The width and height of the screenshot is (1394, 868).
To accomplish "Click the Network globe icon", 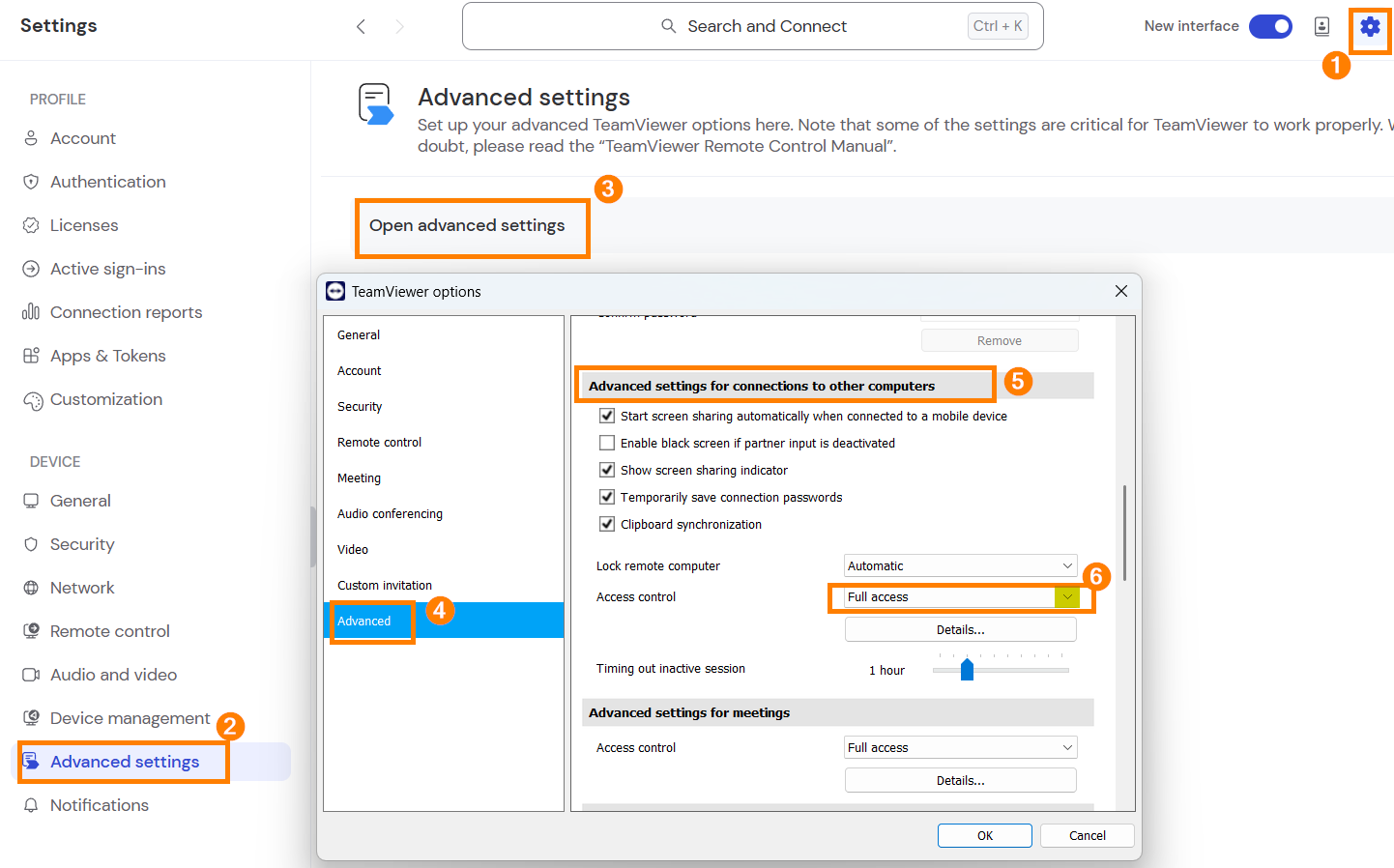I will point(31,588).
